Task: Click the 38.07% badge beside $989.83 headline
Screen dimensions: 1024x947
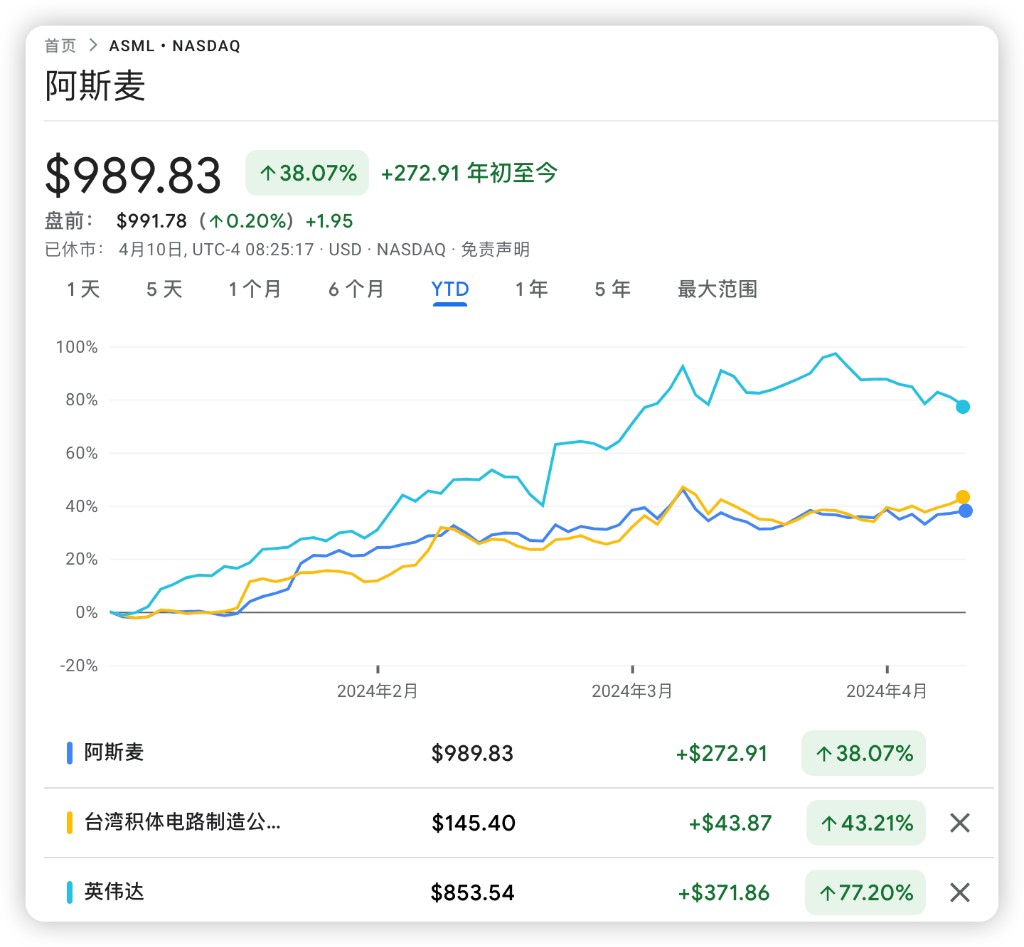Action: click(x=307, y=173)
